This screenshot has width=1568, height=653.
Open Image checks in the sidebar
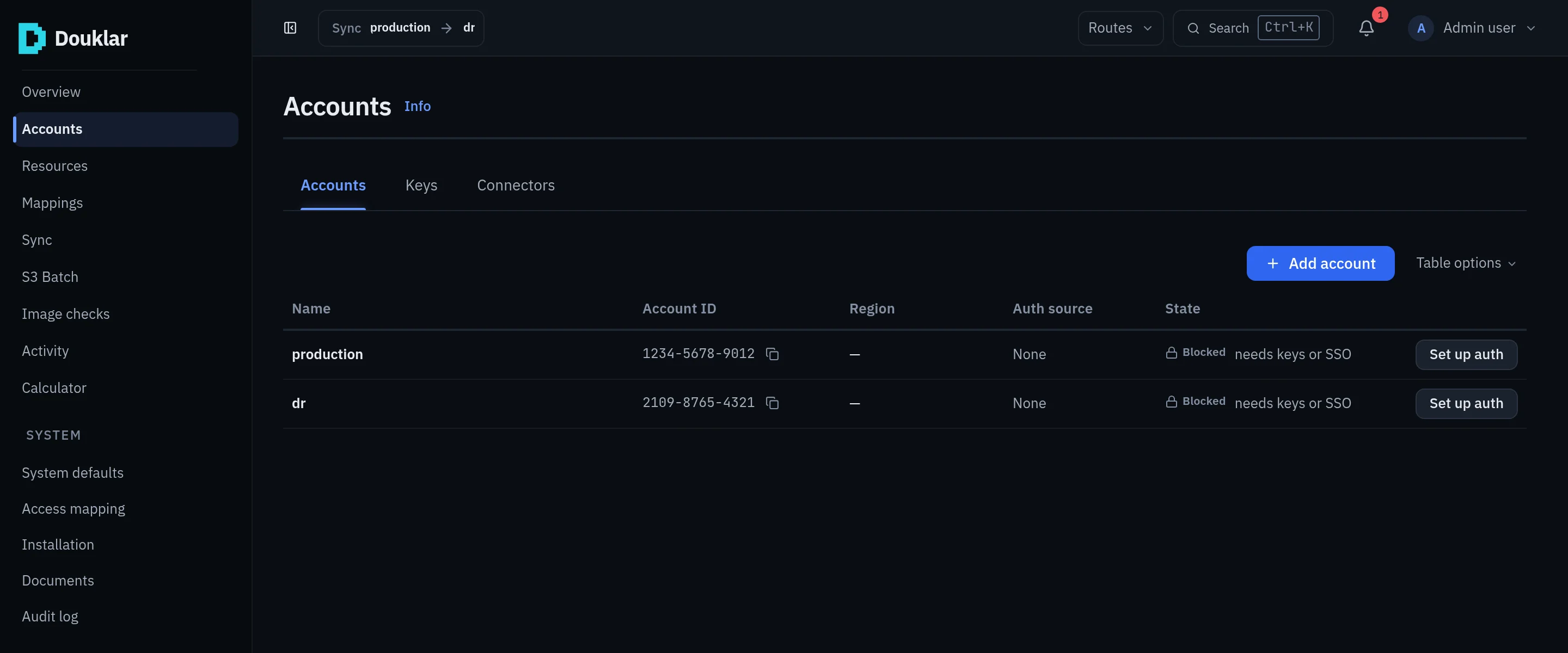click(66, 314)
